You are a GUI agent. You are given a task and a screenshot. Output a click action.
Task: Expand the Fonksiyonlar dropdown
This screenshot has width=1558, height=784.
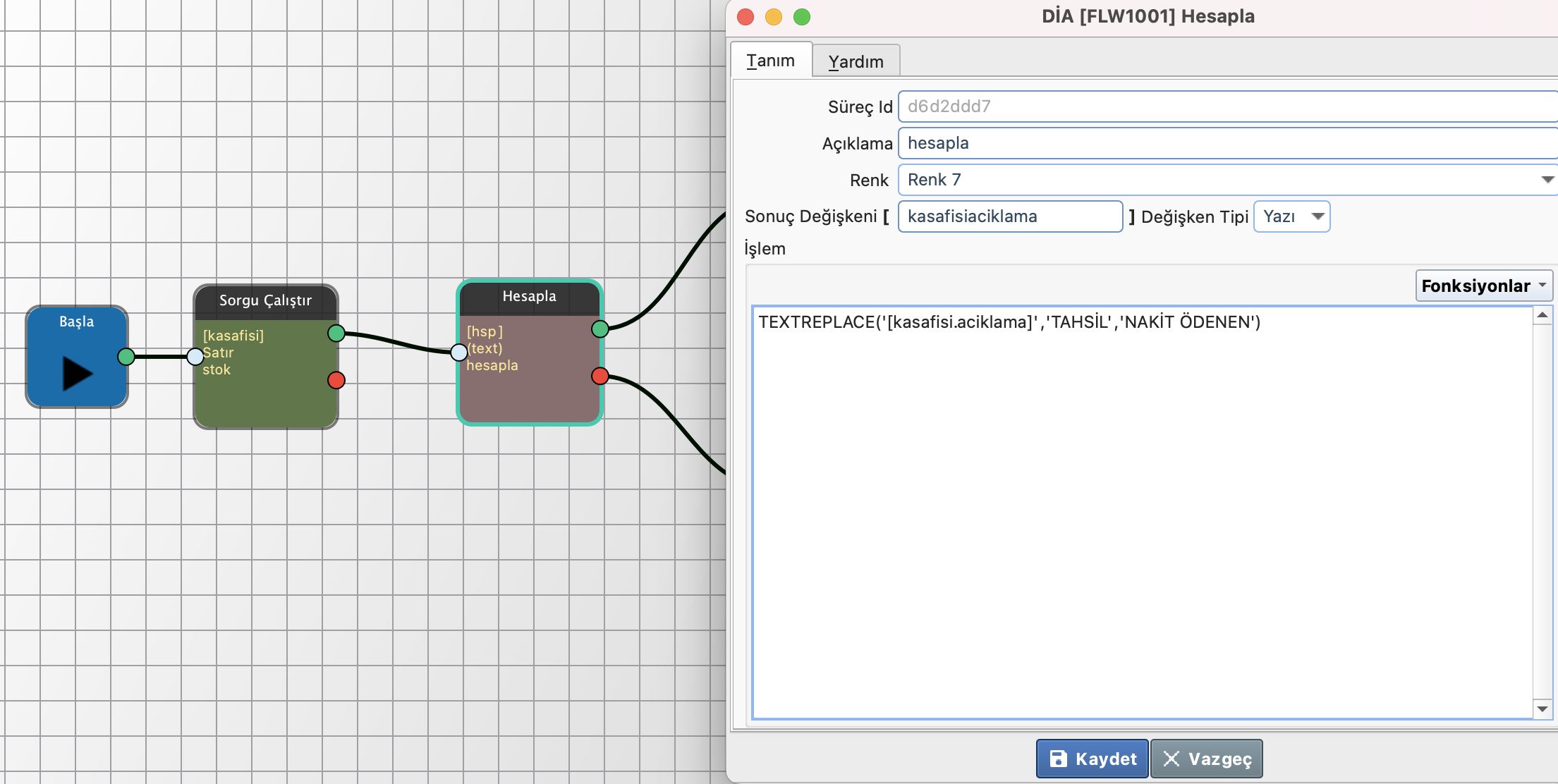1483,286
